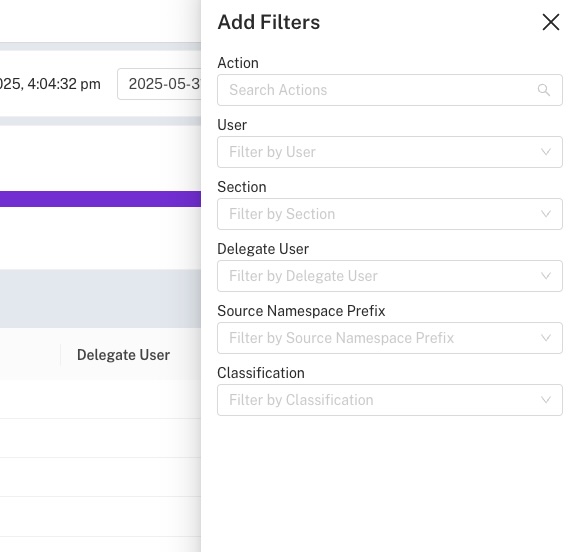Click the chevron in the User filter
The image size is (578, 552).
(546, 152)
